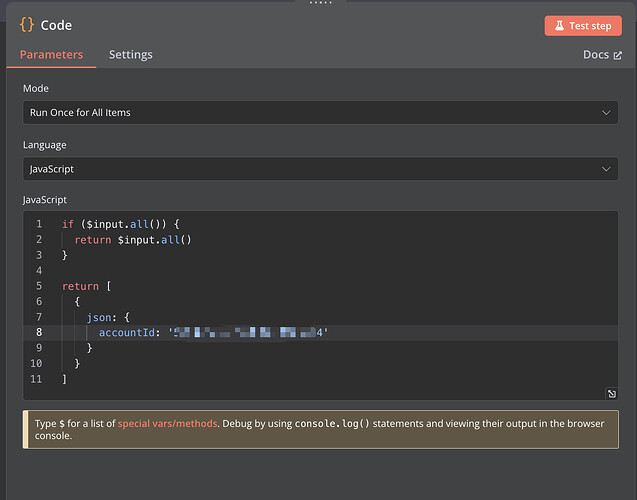
Task: Click line number 1 in gutter
Action: 39,224
